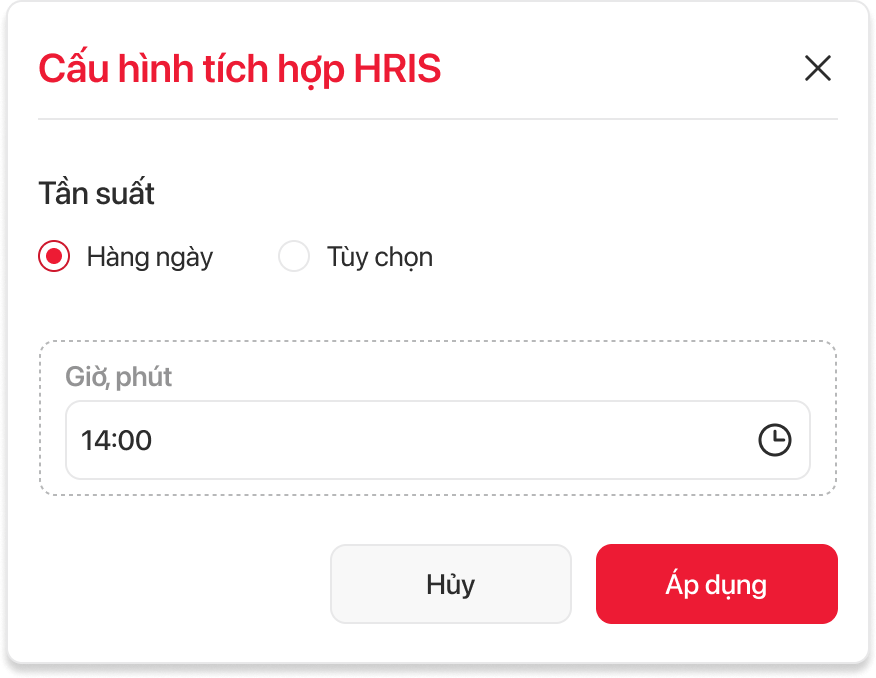Click the dialog title Cấu hình tích hợp HRIS
876x678 pixels.
tap(240, 69)
